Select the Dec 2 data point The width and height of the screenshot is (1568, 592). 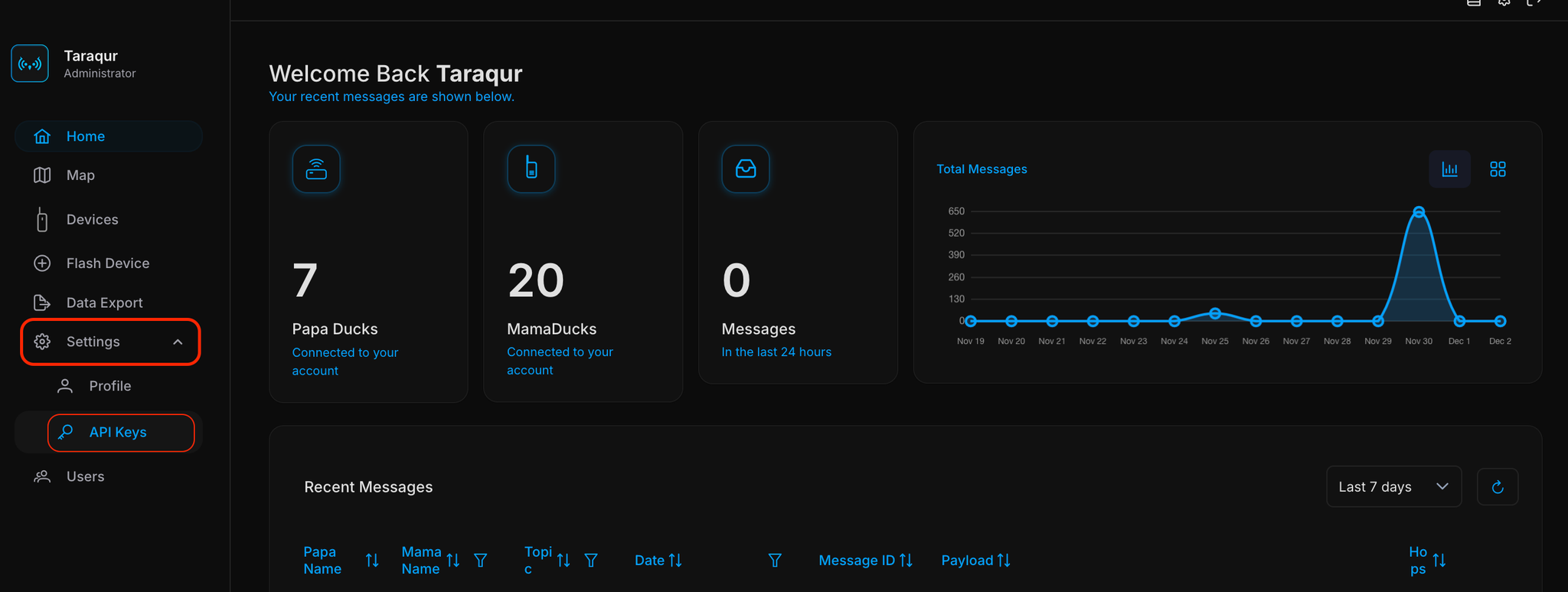pos(1501,321)
